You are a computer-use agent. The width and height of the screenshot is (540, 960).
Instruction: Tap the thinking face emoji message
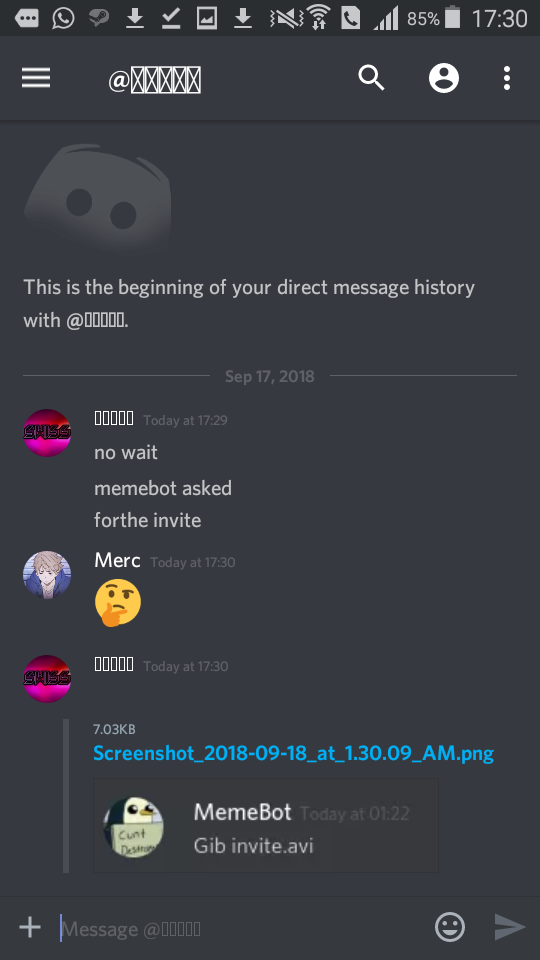point(118,603)
